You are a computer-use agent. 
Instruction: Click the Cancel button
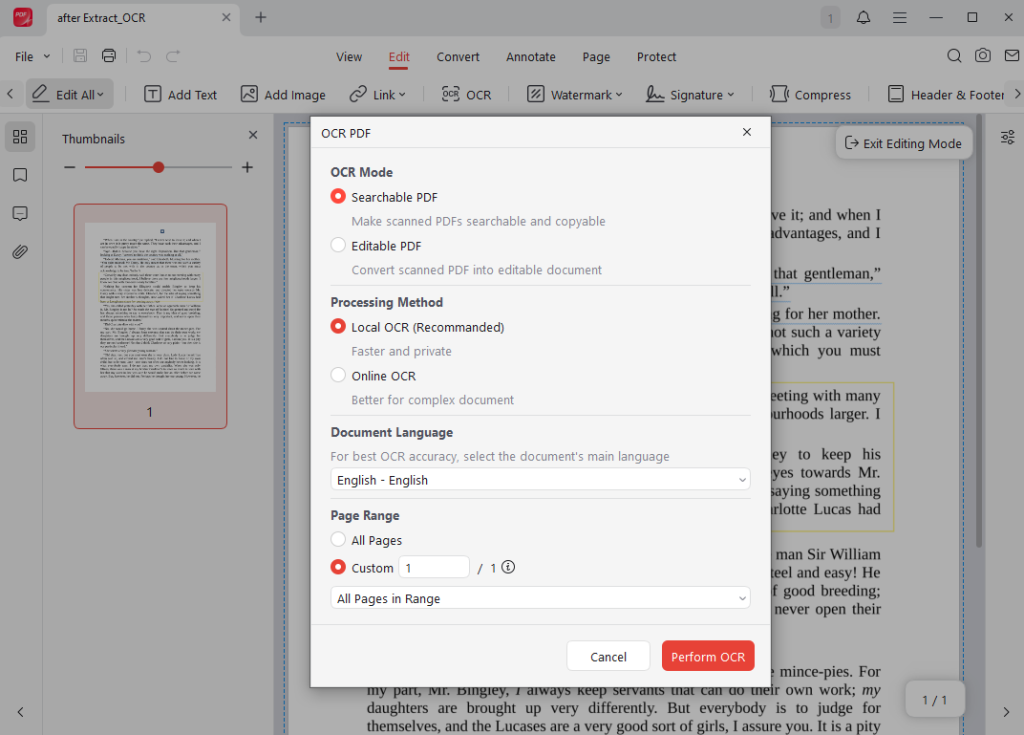[608, 656]
